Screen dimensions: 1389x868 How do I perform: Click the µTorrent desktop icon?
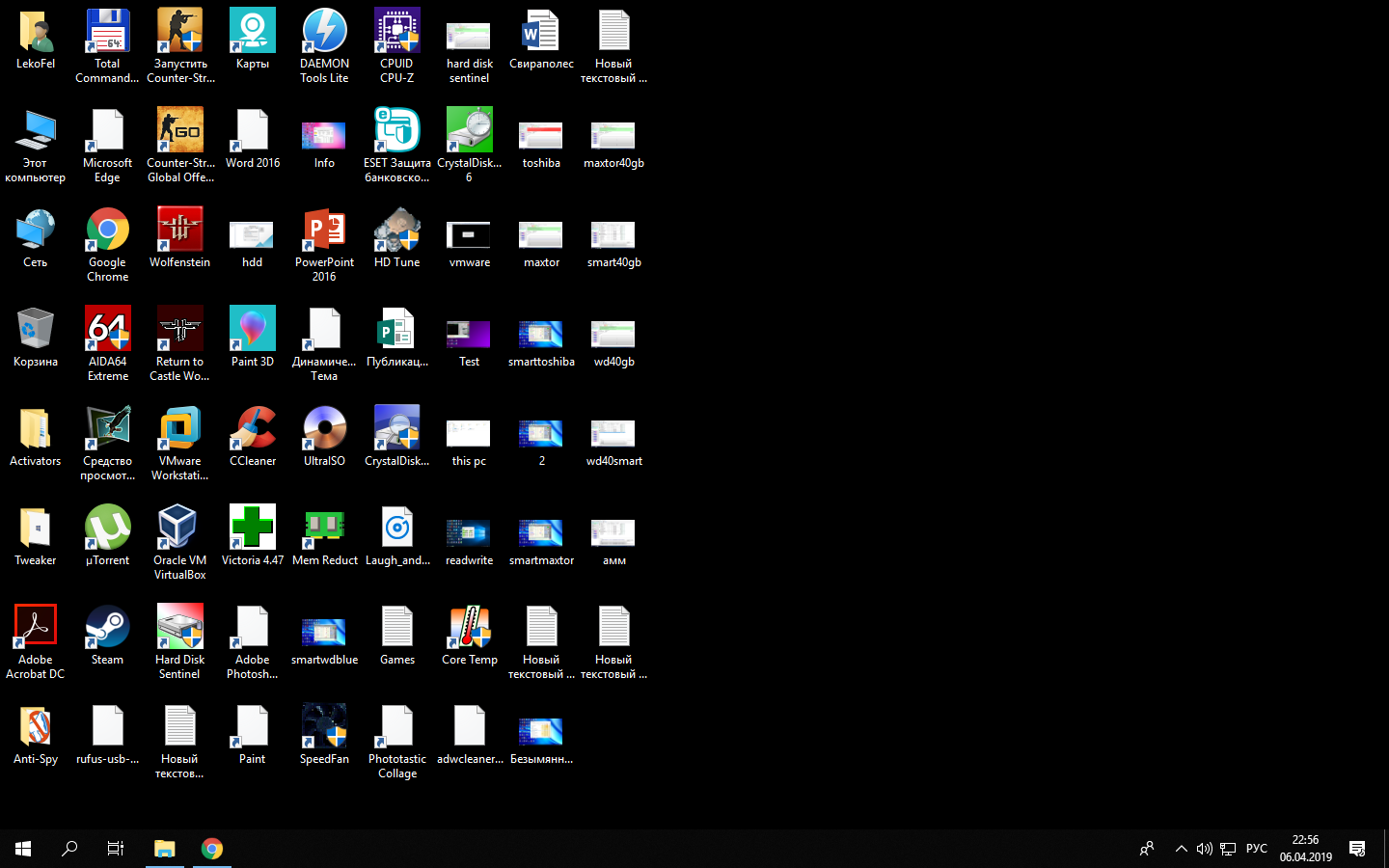tap(107, 528)
